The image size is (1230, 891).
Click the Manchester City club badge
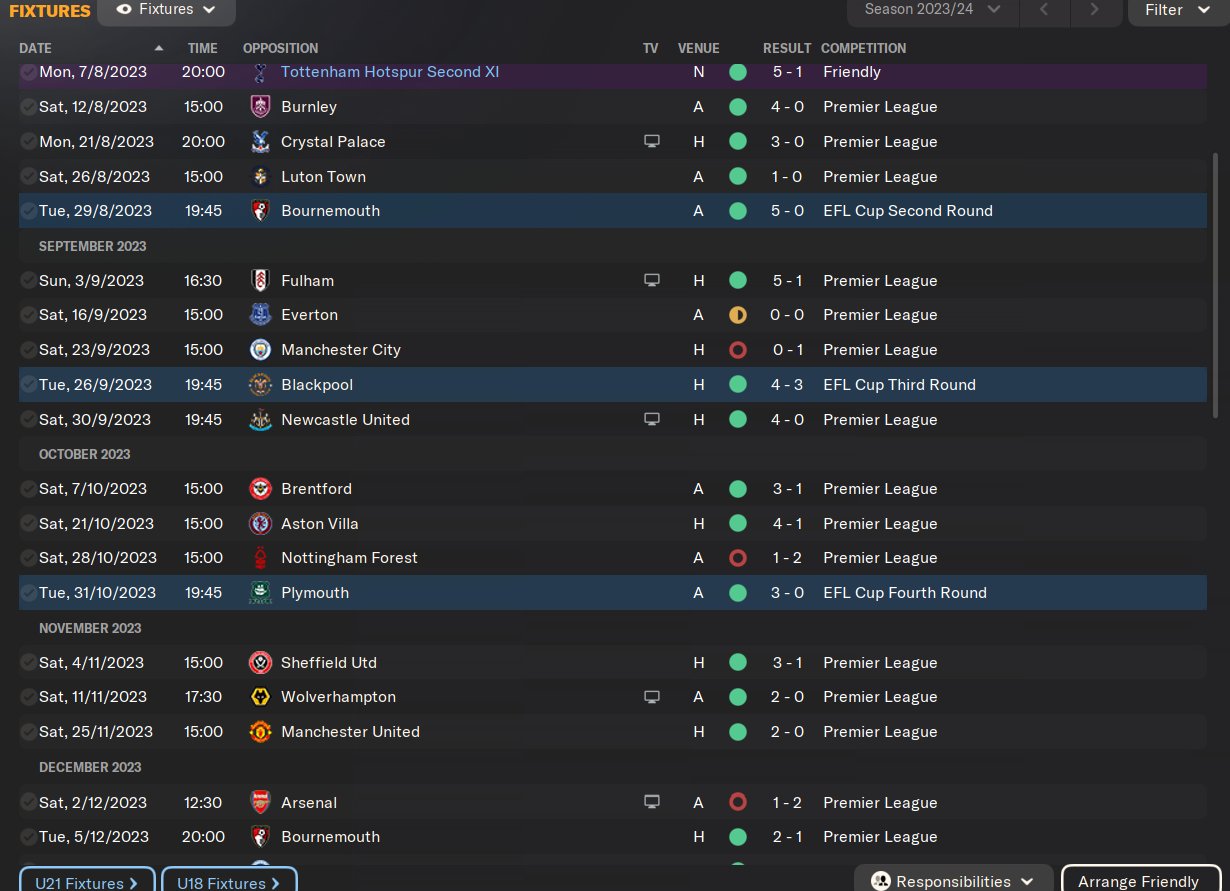[x=260, y=350]
